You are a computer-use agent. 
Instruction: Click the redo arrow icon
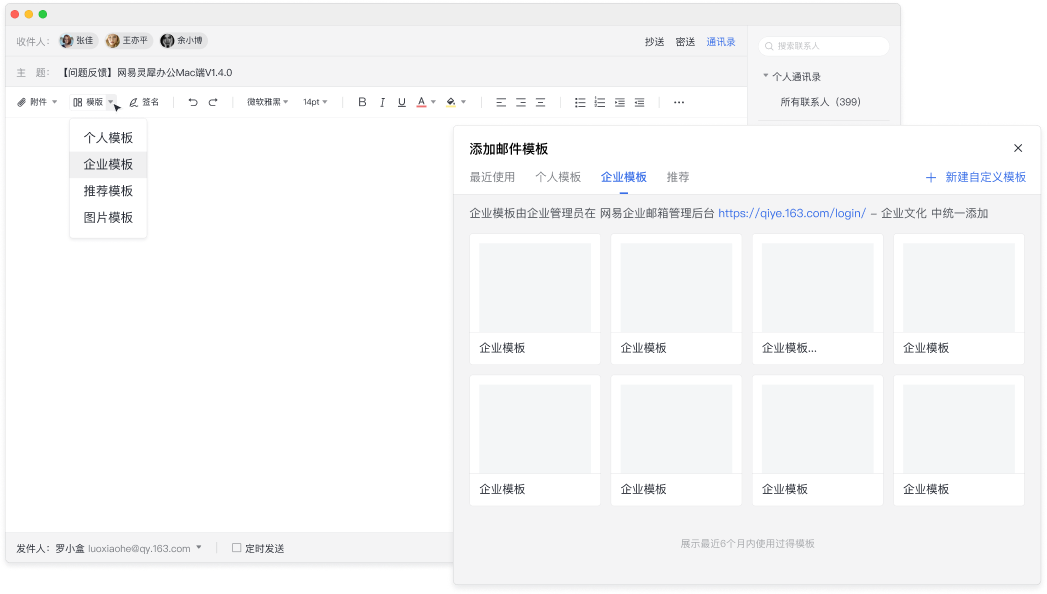[213, 102]
